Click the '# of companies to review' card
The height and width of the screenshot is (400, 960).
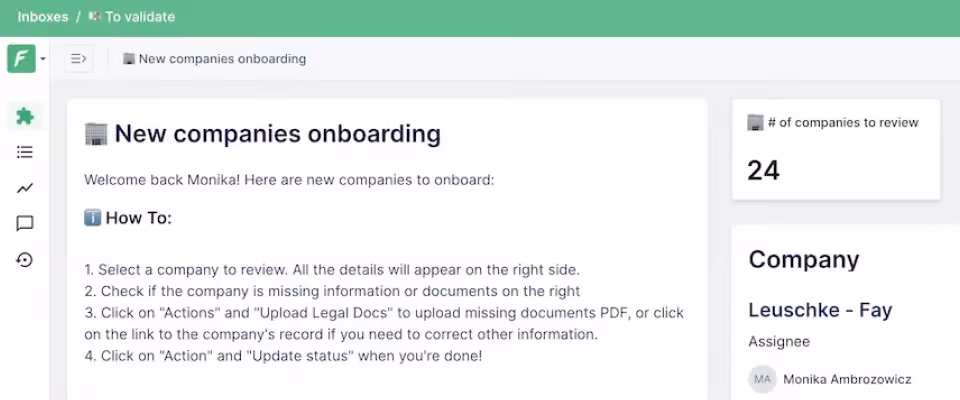coord(836,149)
